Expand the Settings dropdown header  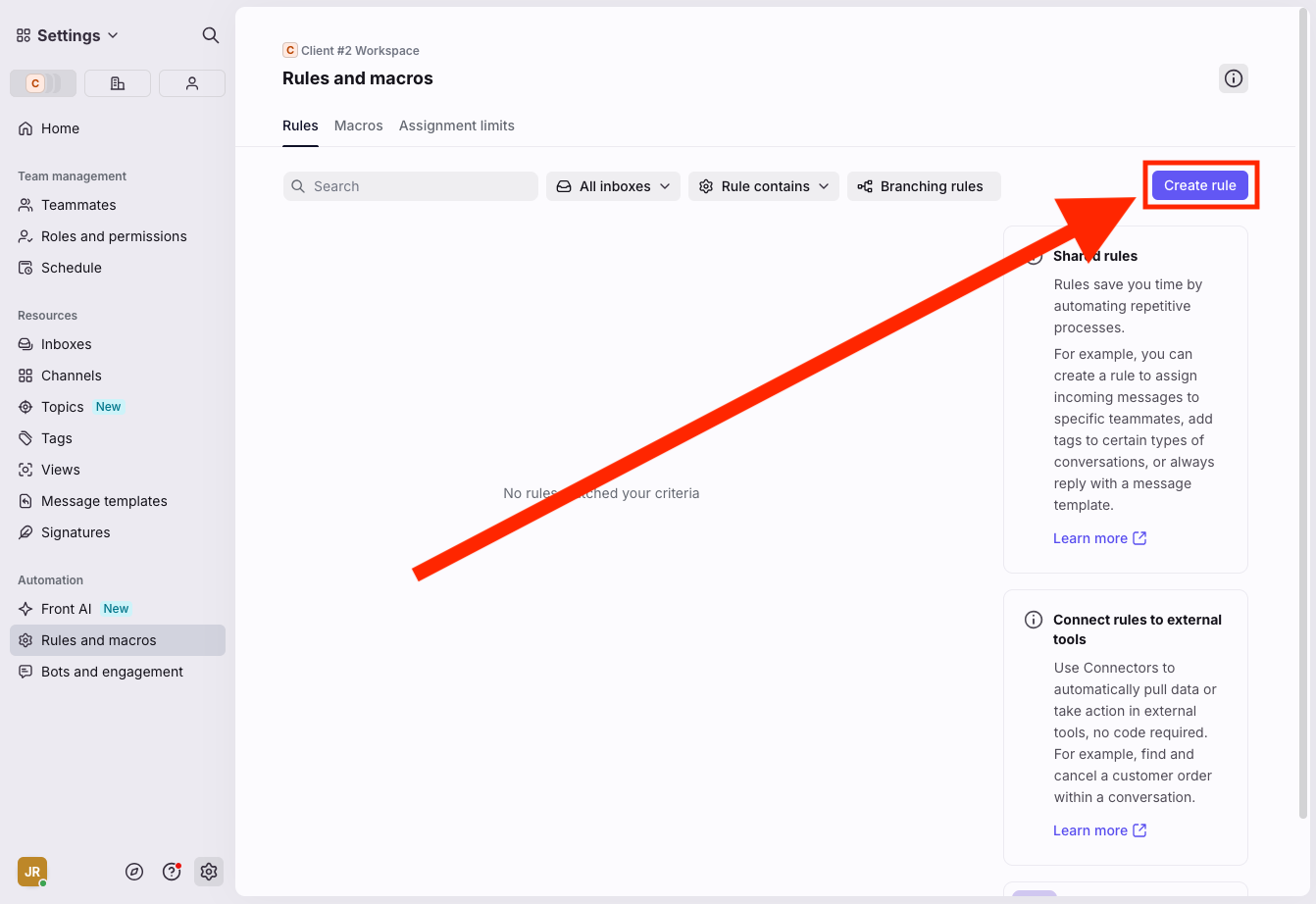(x=68, y=35)
